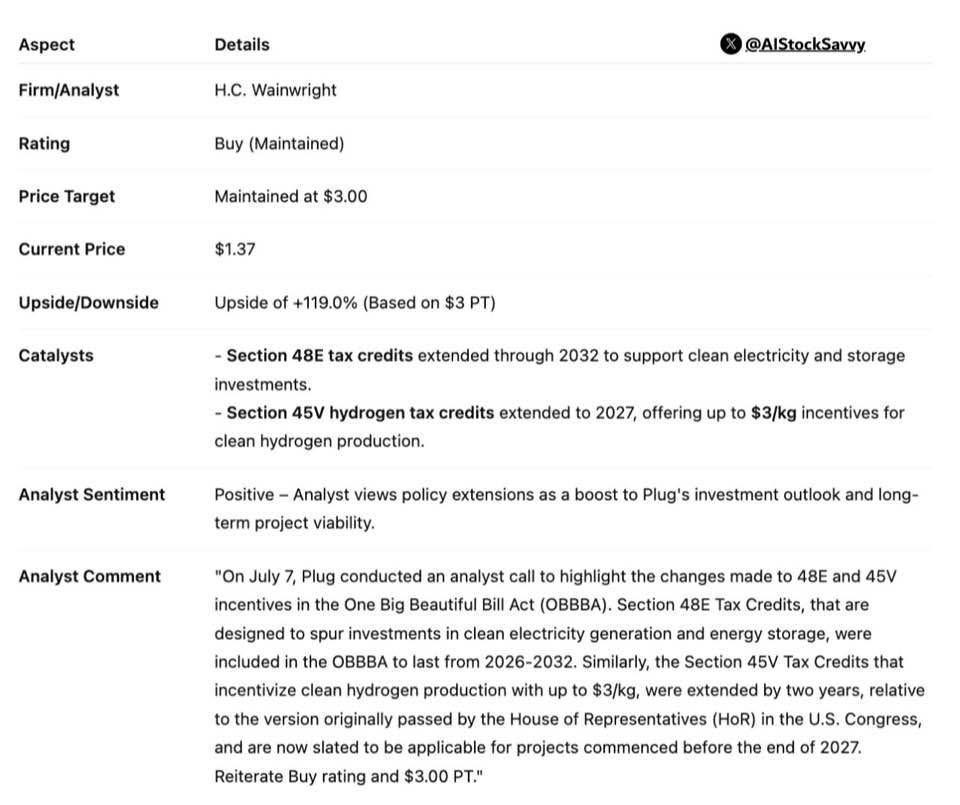Select the Analyst Comment row label

[89, 577]
